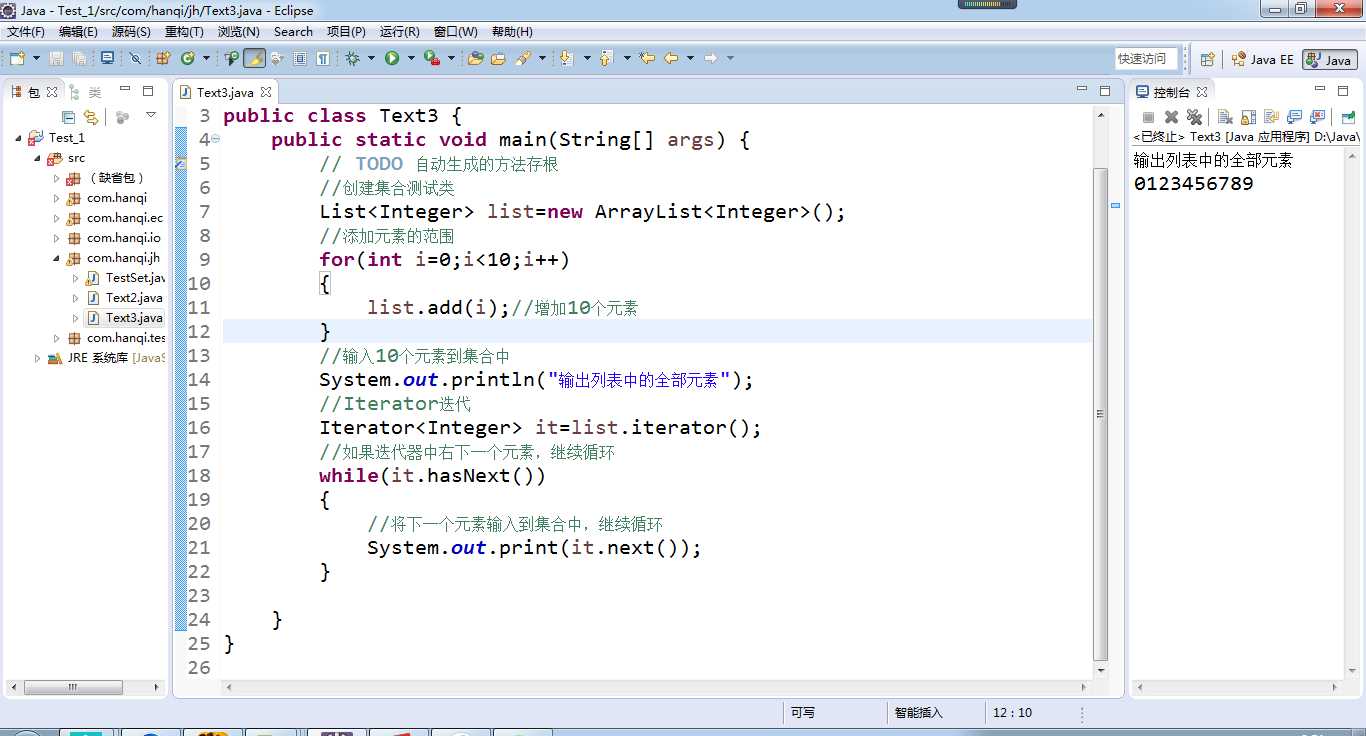Open the New wizard dropdown arrow

[x=35, y=59]
